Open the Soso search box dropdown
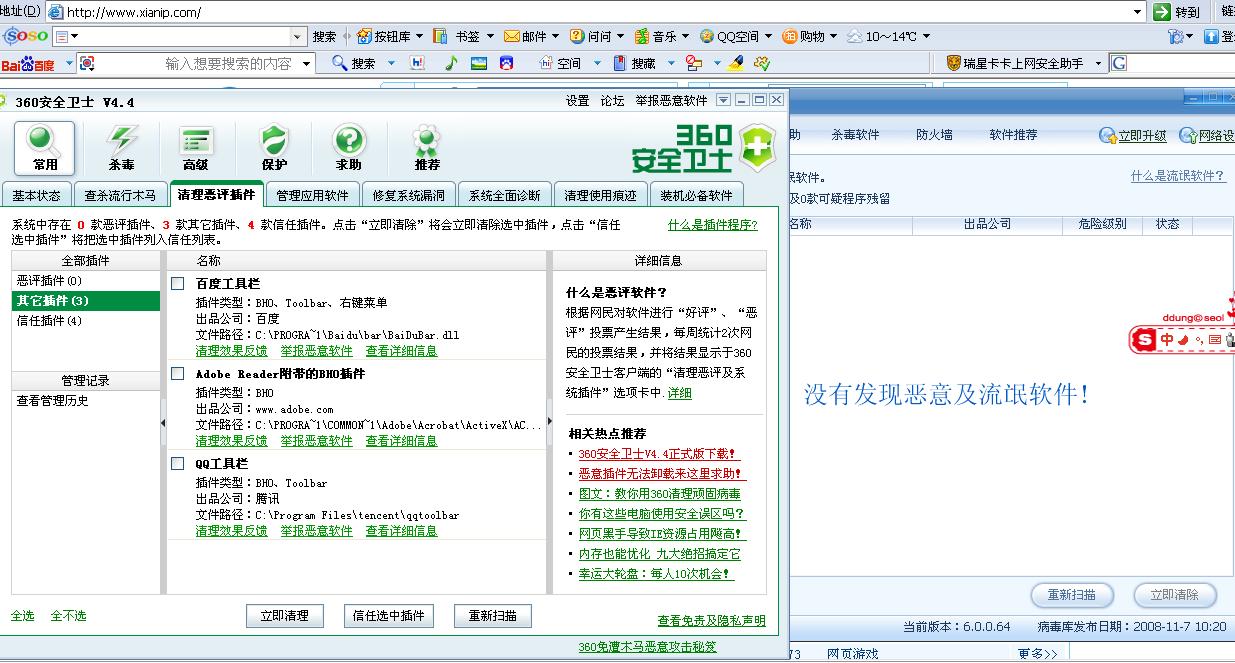1235x663 pixels. coord(297,36)
